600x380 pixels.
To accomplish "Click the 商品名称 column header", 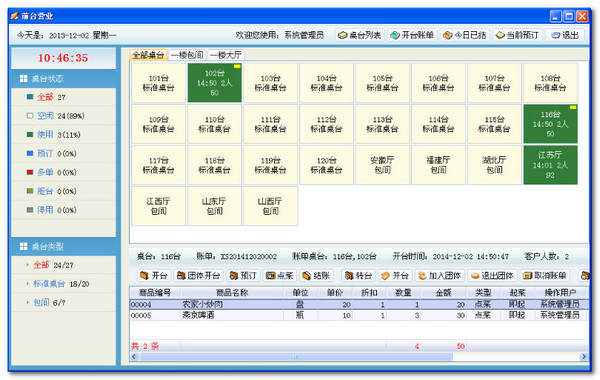I will pyautogui.click(x=232, y=293).
